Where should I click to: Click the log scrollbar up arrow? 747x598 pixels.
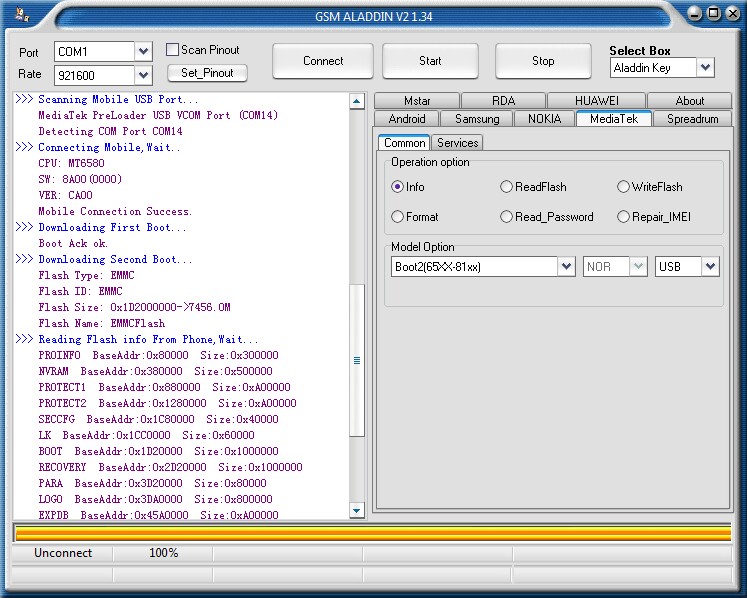coord(357,101)
